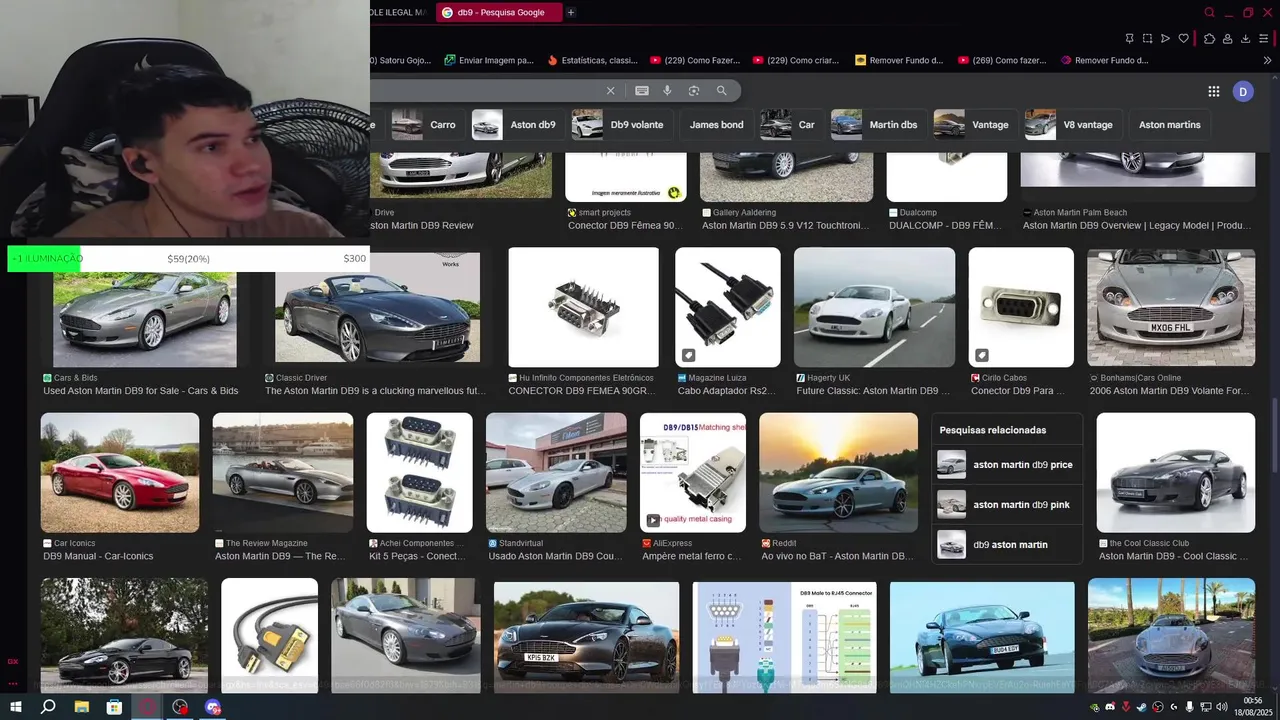Open the browser easy setup menu
Viewport: 1280px width, 720px height.
pyautogui.click(x=1265, y=38)
